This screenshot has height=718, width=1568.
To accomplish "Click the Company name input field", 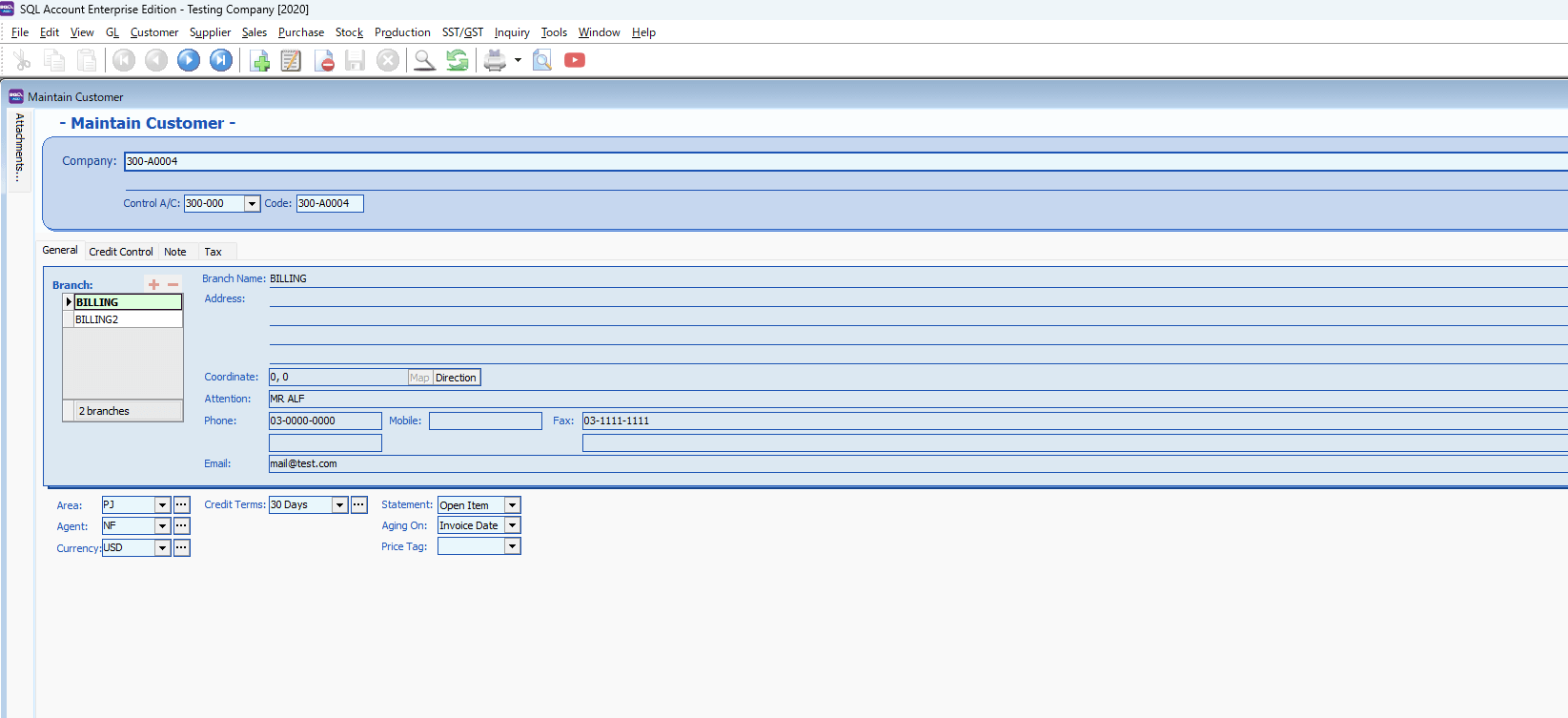I will [845, 161].
